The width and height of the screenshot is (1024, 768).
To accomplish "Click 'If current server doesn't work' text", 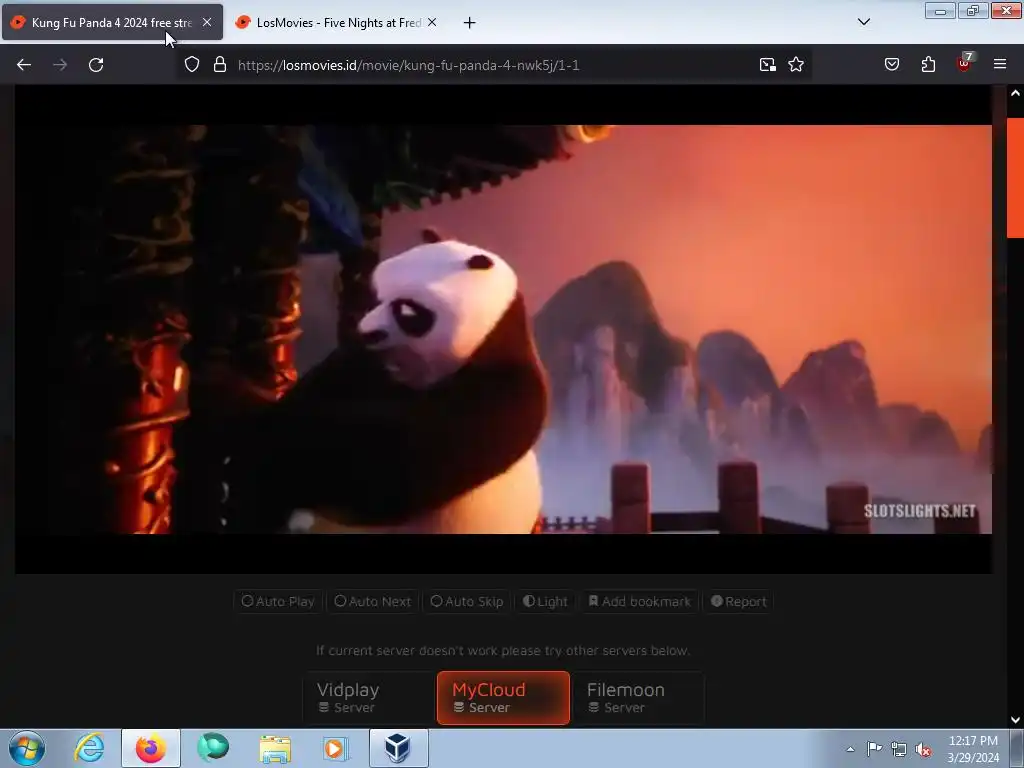I will (503, 650).
